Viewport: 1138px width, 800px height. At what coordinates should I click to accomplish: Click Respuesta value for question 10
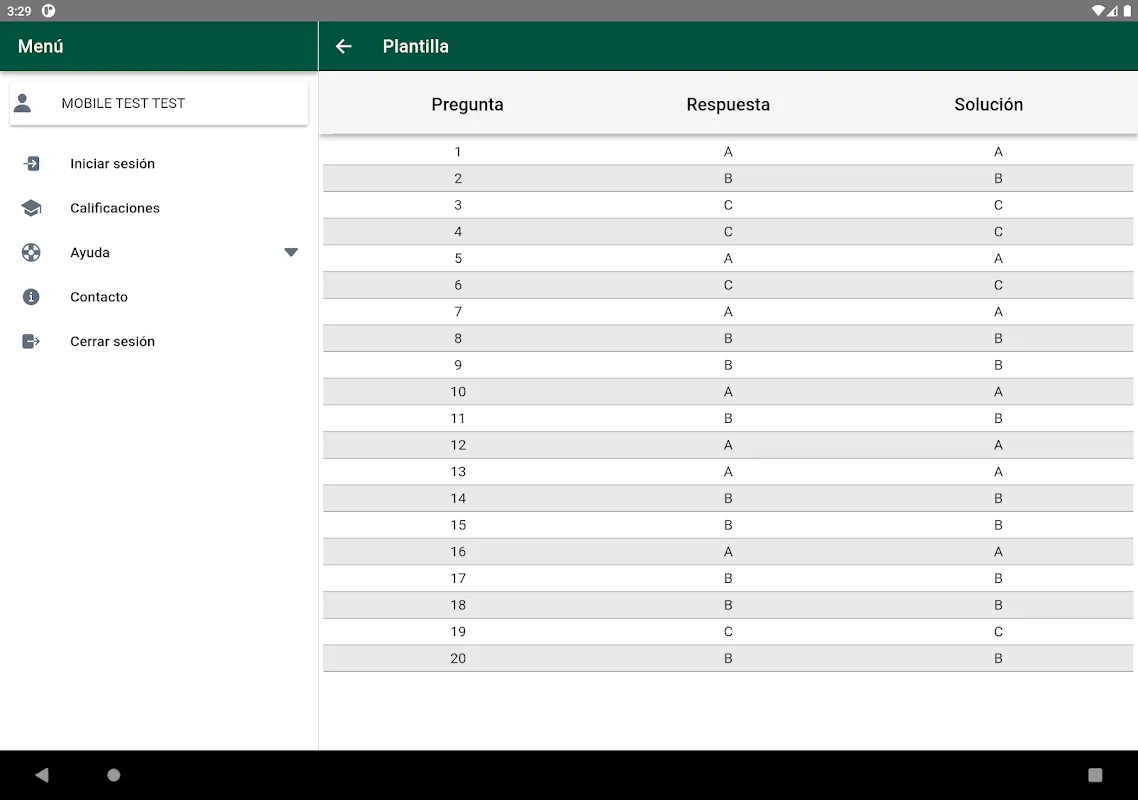point(728,392)
